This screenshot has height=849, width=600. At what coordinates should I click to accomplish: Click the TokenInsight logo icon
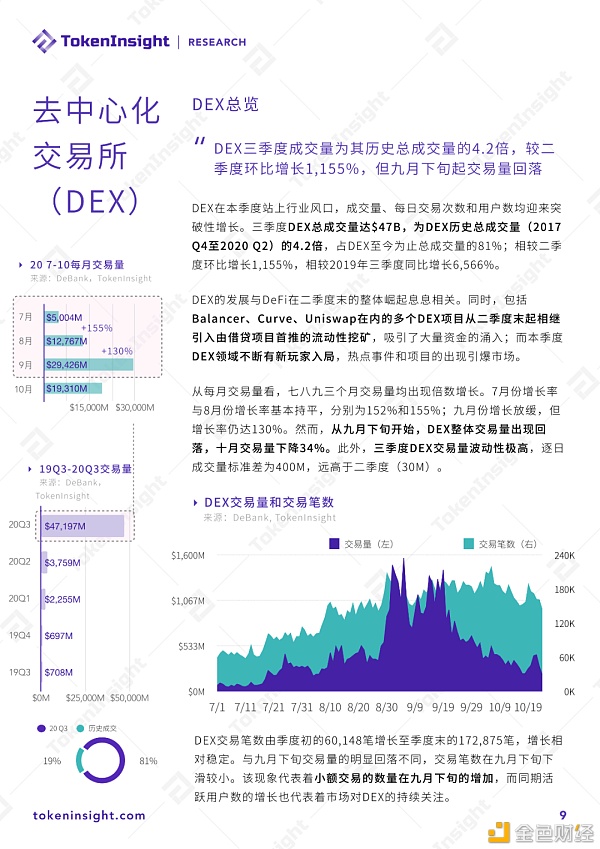pyautogui.click(x=44, y=41)
